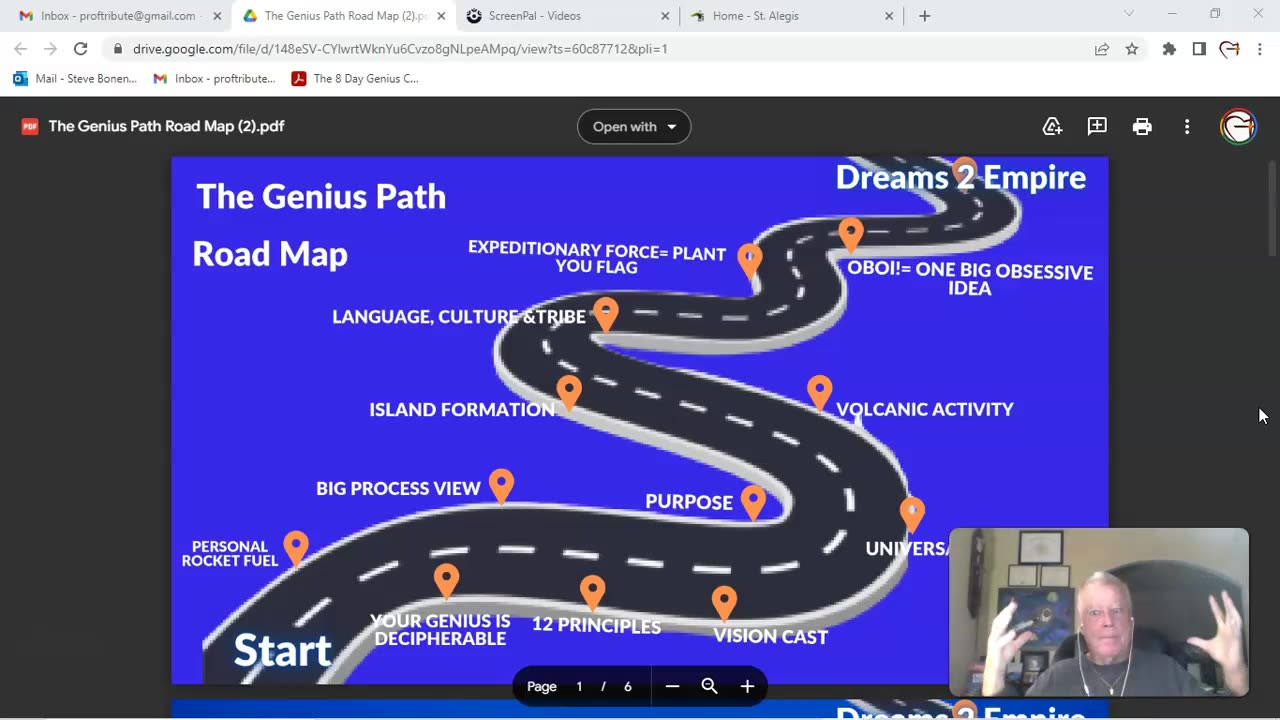Open Drive viewer more actions menu

pos(1187,126)
